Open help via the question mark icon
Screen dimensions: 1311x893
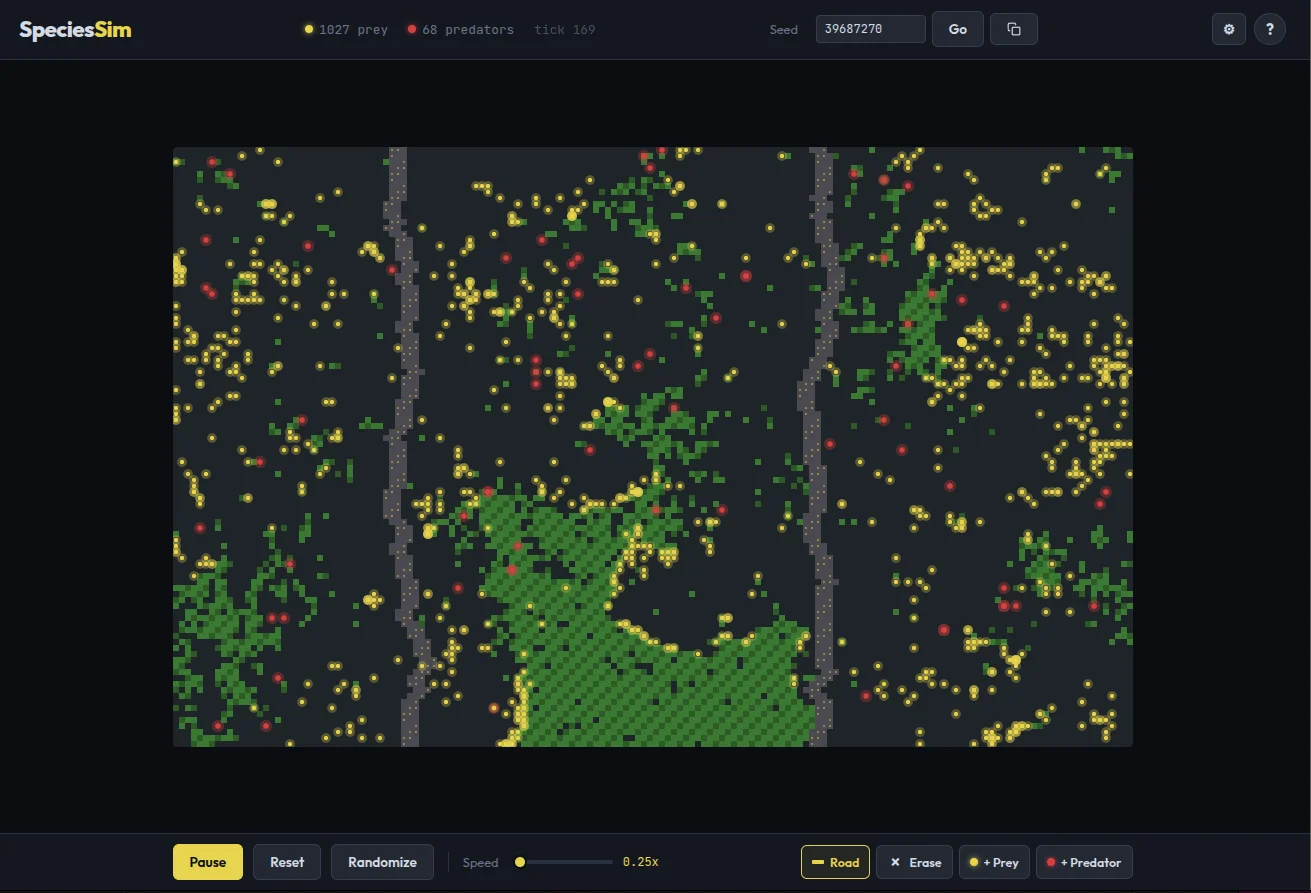tap(1269, 29)
